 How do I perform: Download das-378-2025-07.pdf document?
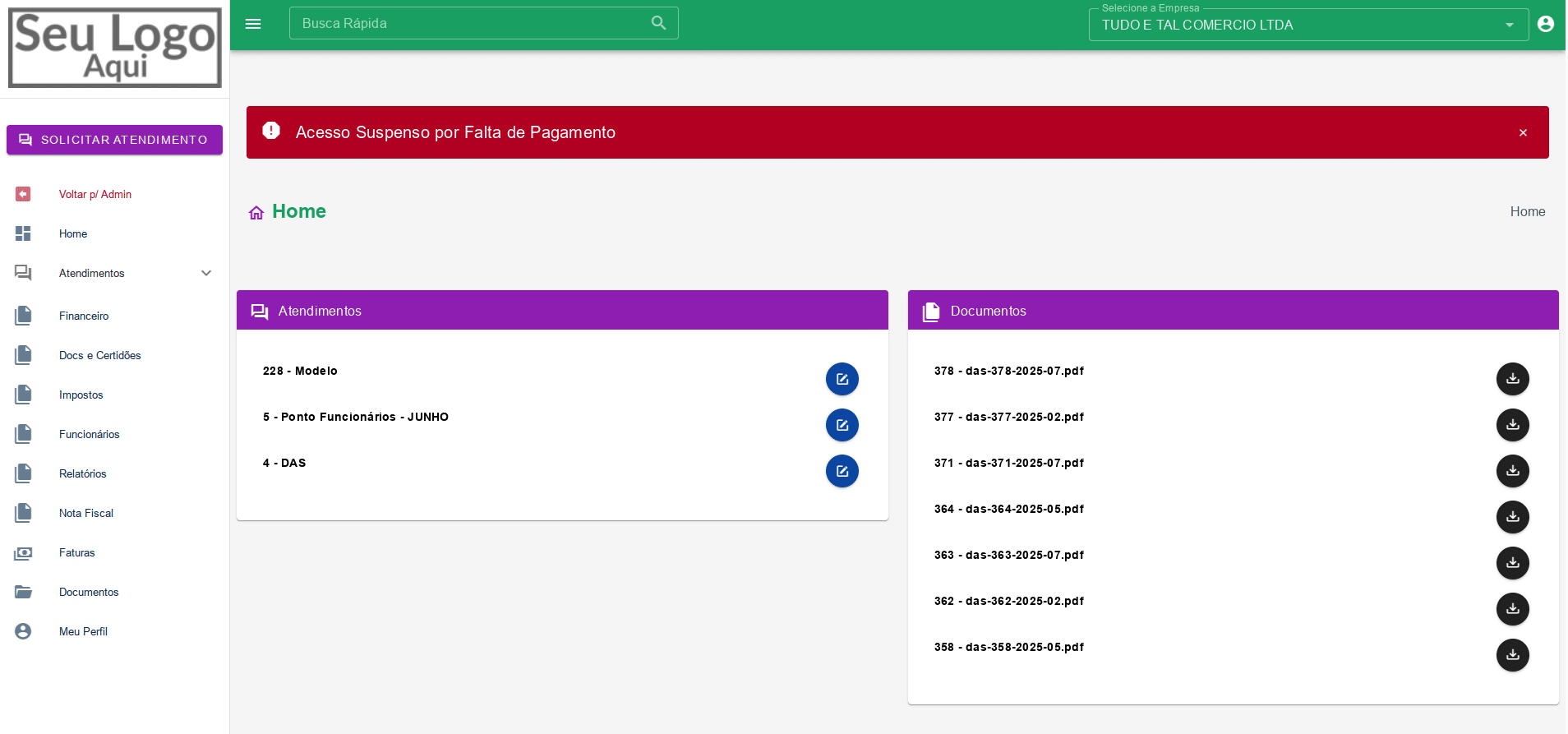tap(1512, 379)
